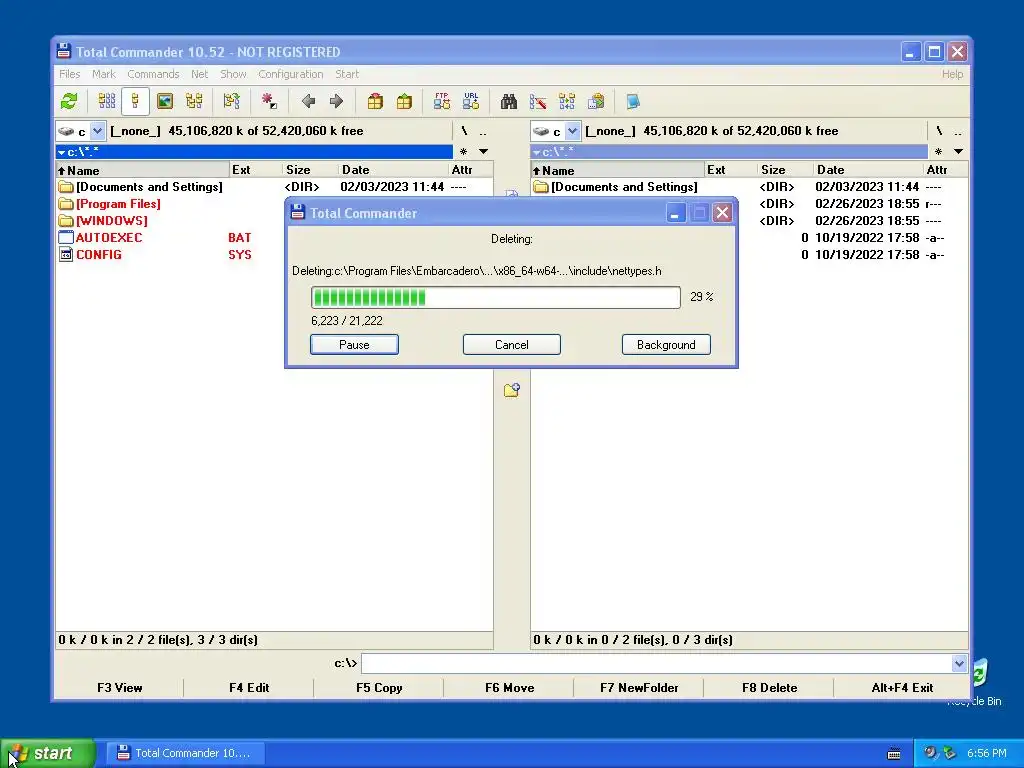
Task: Select the full file details view icon
Action: coord(135,101)
